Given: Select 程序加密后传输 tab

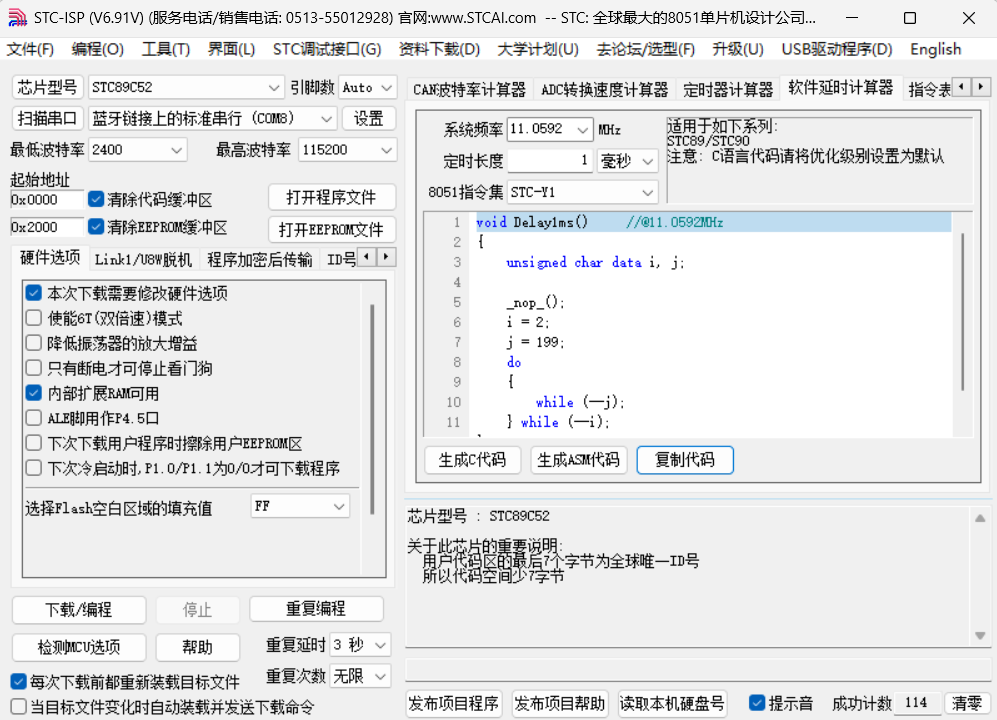Looking at the screenshot, I should coord(259,260).
